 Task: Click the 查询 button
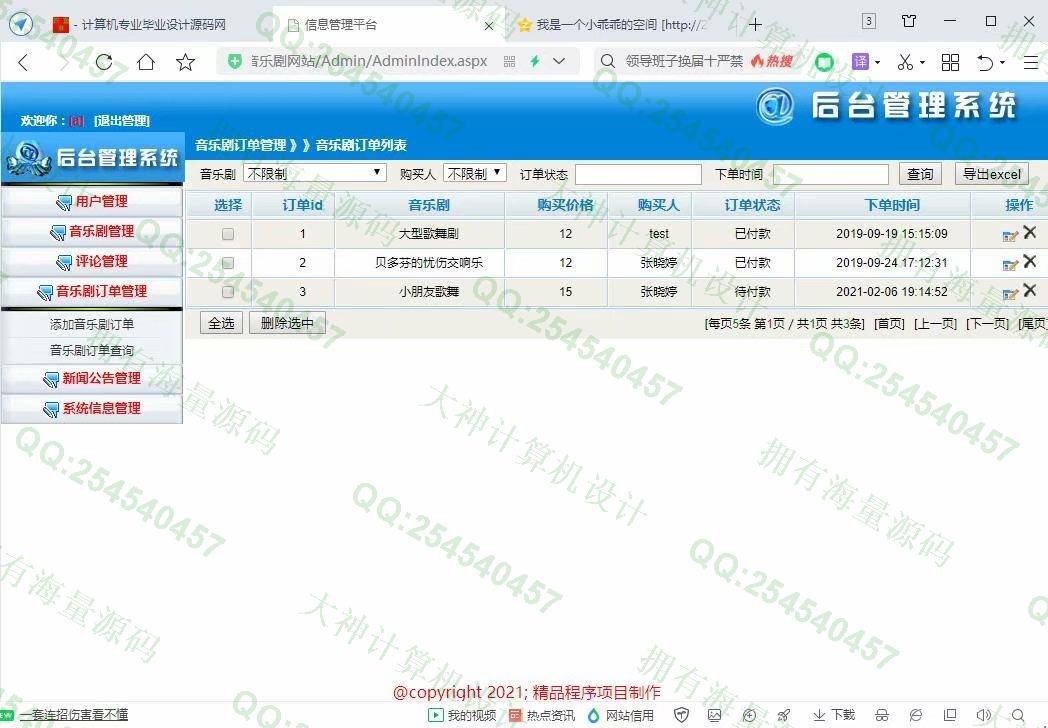[x=920, y=174]
